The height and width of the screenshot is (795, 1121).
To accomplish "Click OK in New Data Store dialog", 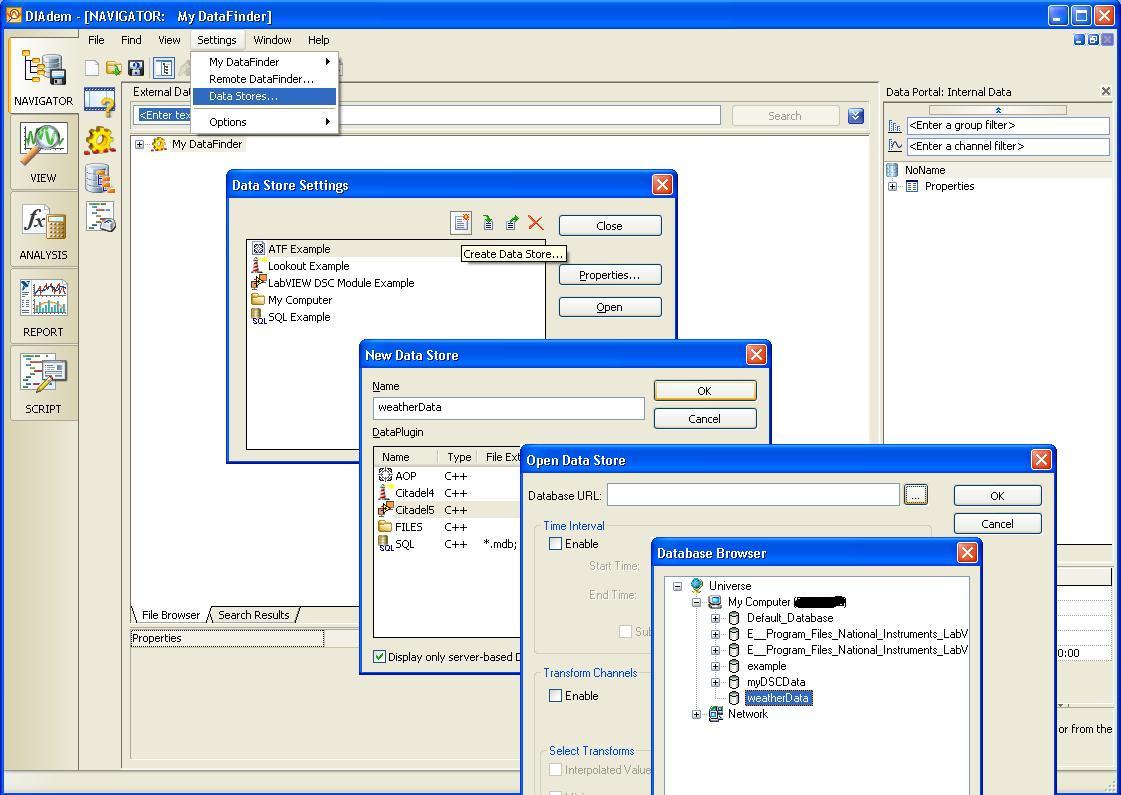I will tap(705, 391).
